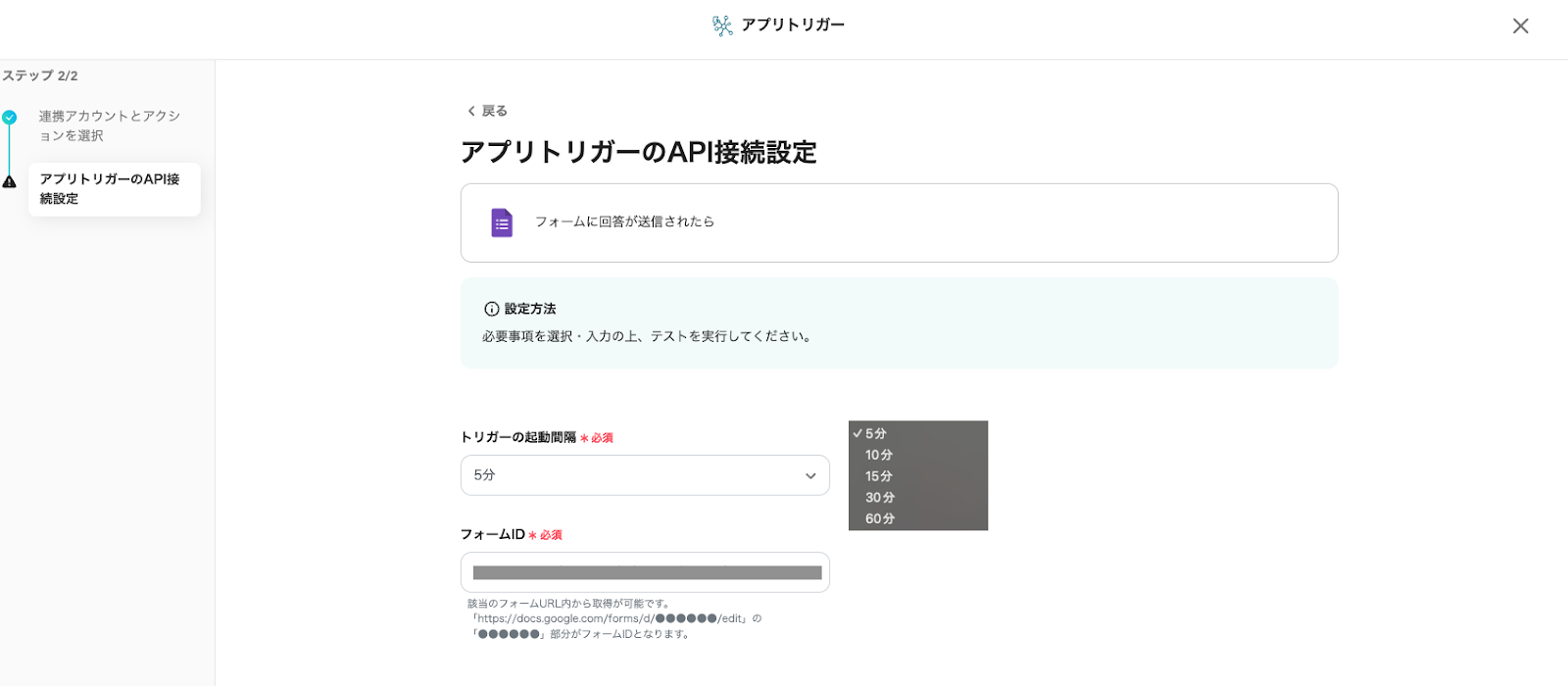Click the アプリトリガー header logo icon
This screenshot has height=686, width=1568.
pyautogui.click(x=722, y=25)
